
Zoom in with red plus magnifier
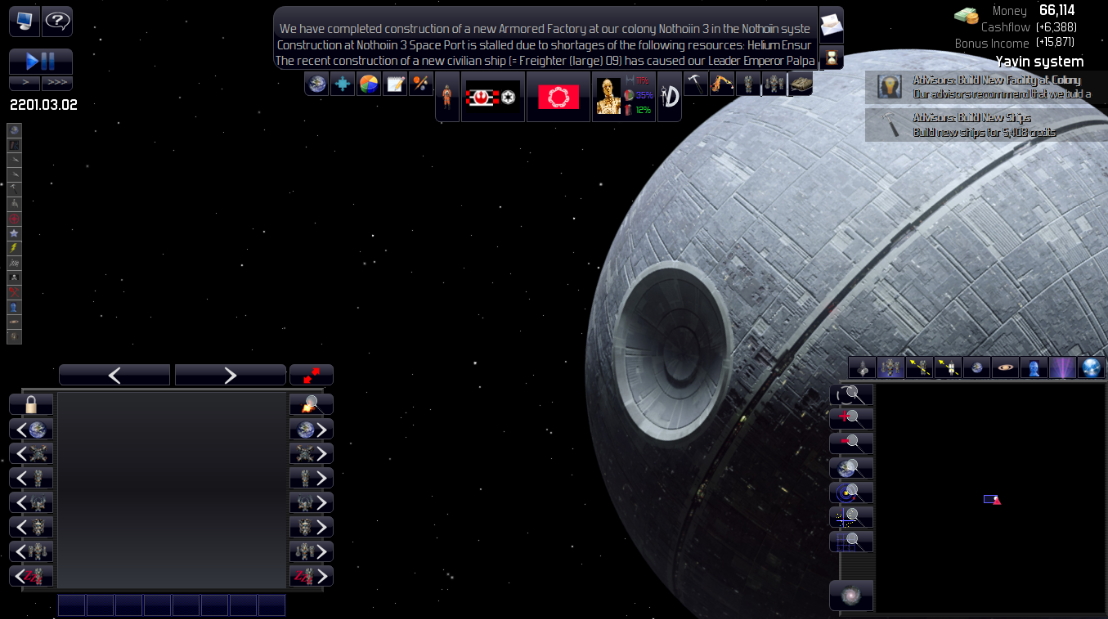(851, 418)
